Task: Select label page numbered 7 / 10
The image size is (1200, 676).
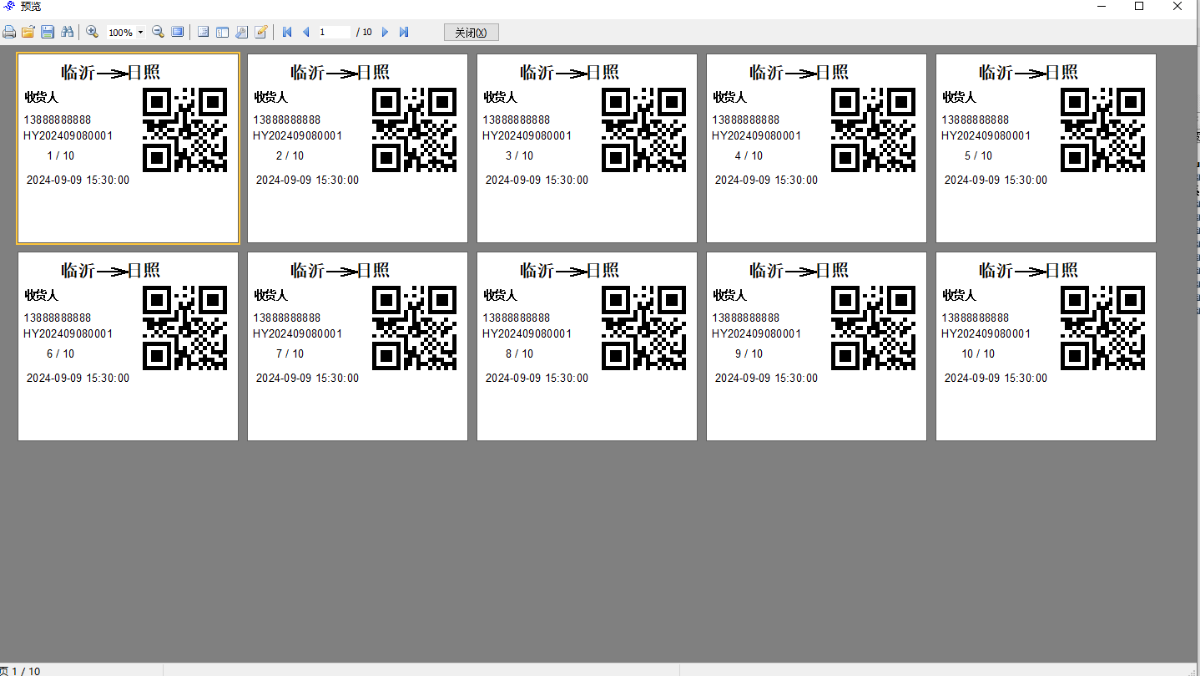Action: pos(358,346)
